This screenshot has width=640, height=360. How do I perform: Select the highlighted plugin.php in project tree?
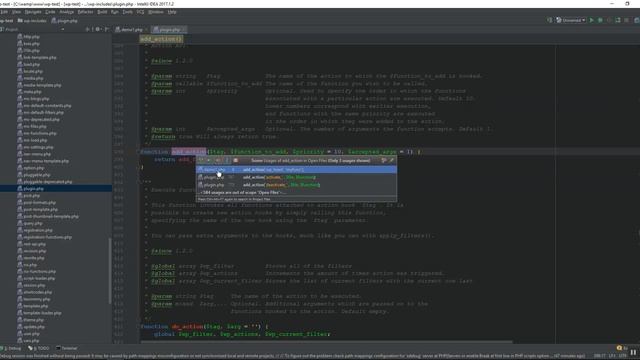[x=56, y=189]
